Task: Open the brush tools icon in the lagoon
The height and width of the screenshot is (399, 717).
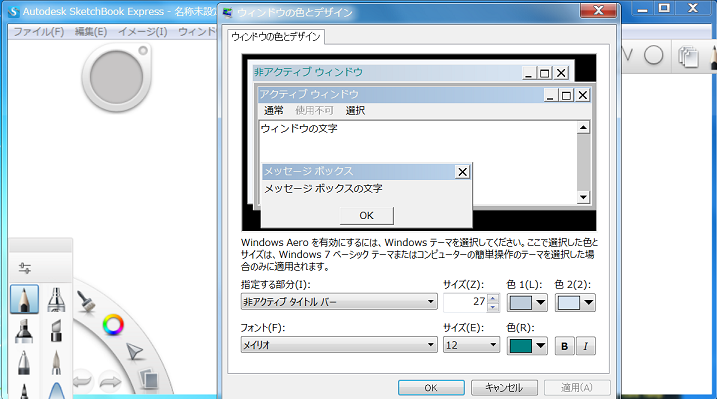Action: pyautogui.click(x=86, y=302)
